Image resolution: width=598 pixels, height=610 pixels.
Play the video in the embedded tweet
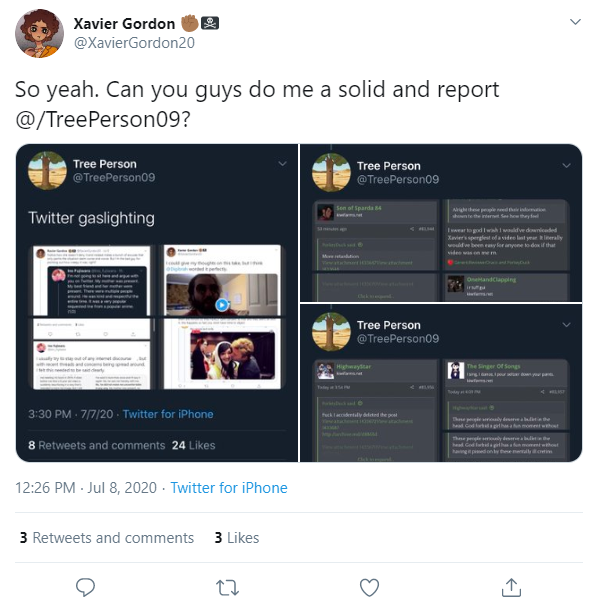pos(222,305)
